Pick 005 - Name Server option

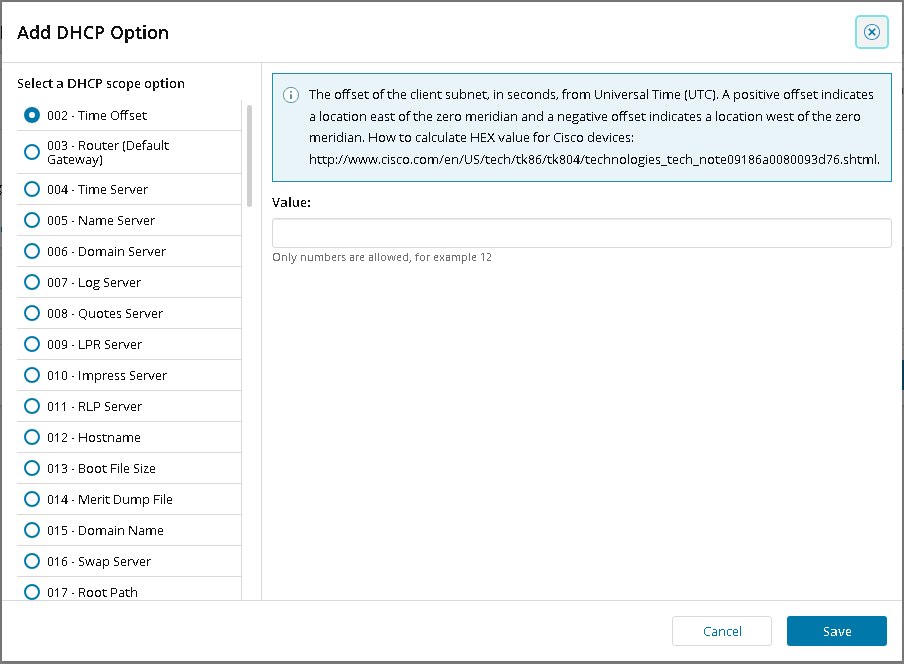point(32,220)
